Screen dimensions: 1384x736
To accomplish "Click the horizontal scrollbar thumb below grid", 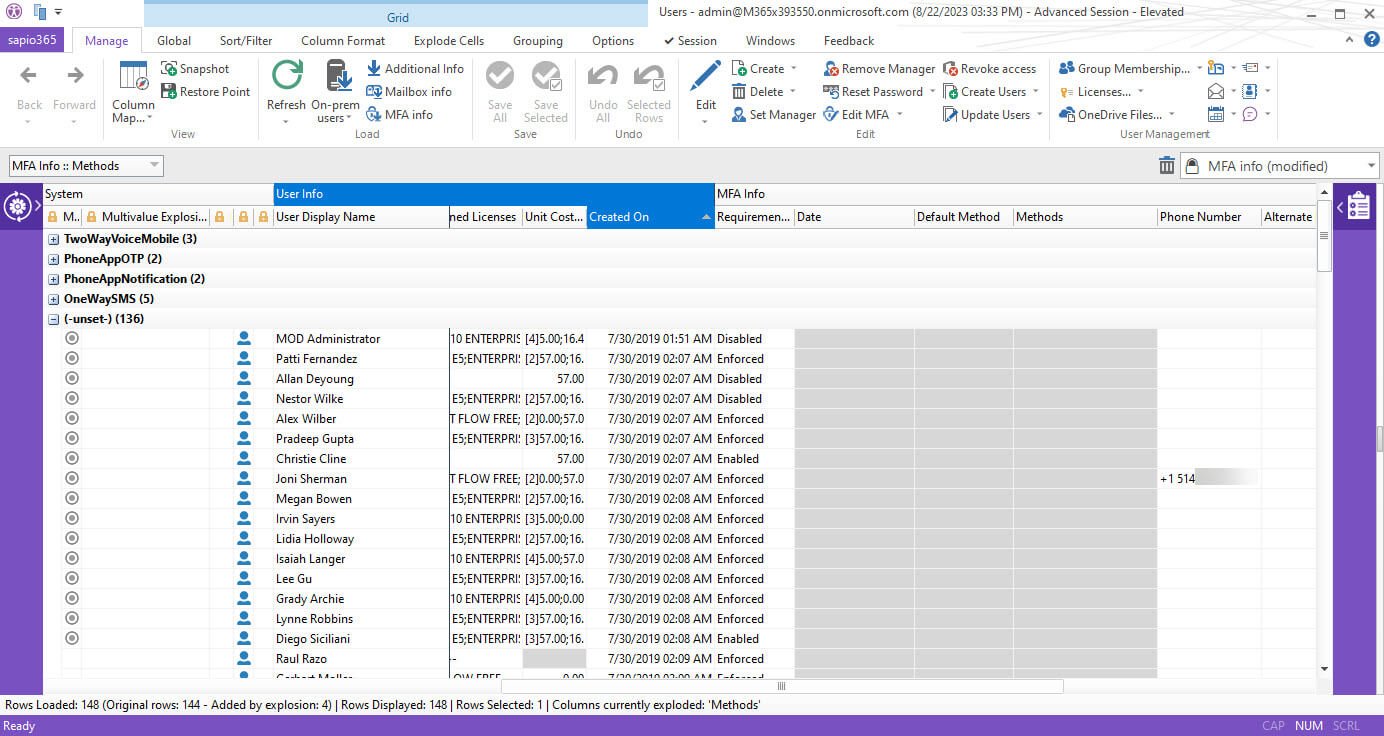I will tap(782, 686).
